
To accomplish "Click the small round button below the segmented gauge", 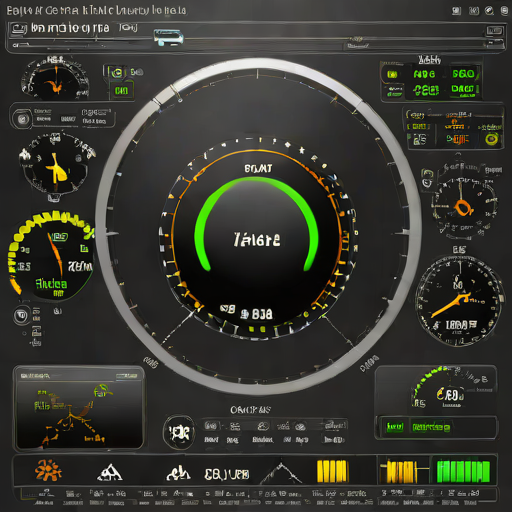I will click(x=21, y=315).
